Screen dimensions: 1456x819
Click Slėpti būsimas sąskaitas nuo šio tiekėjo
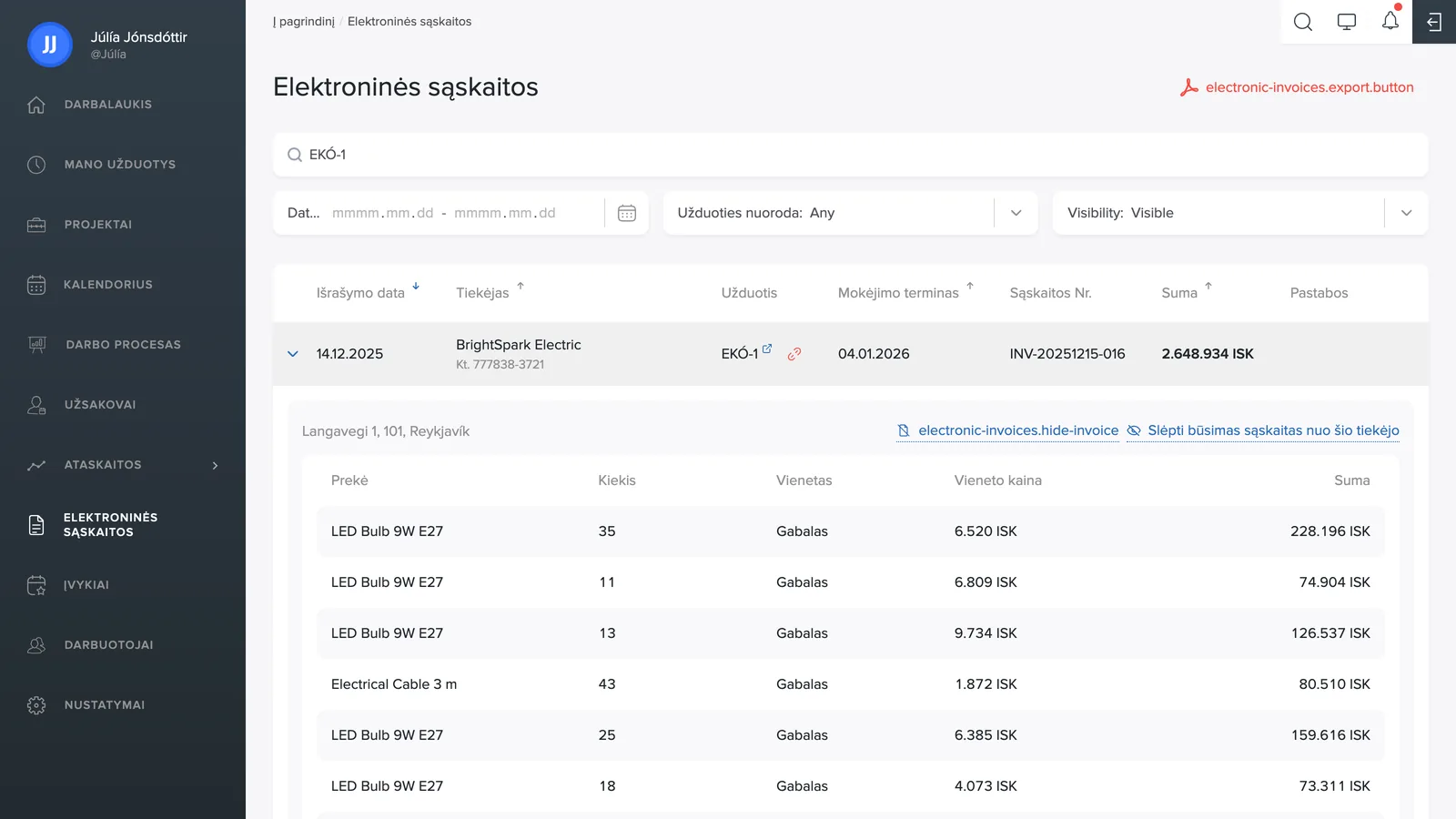tap(1273, 430)
